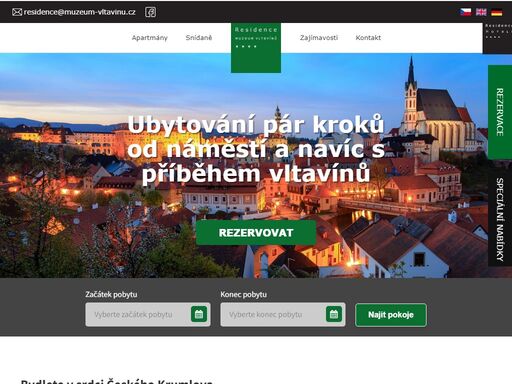Click the Konec pobytu label
Viewport: 512px width, 384px height.
(x=243, y=295)
